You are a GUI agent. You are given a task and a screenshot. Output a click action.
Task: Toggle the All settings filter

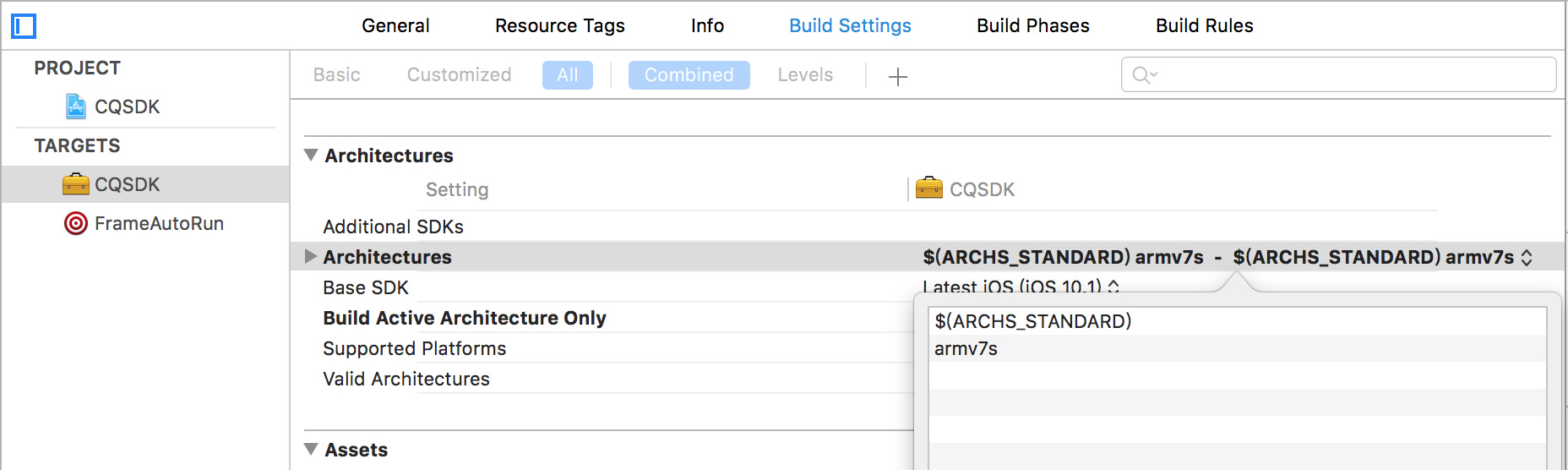click(x=568, y=75)
